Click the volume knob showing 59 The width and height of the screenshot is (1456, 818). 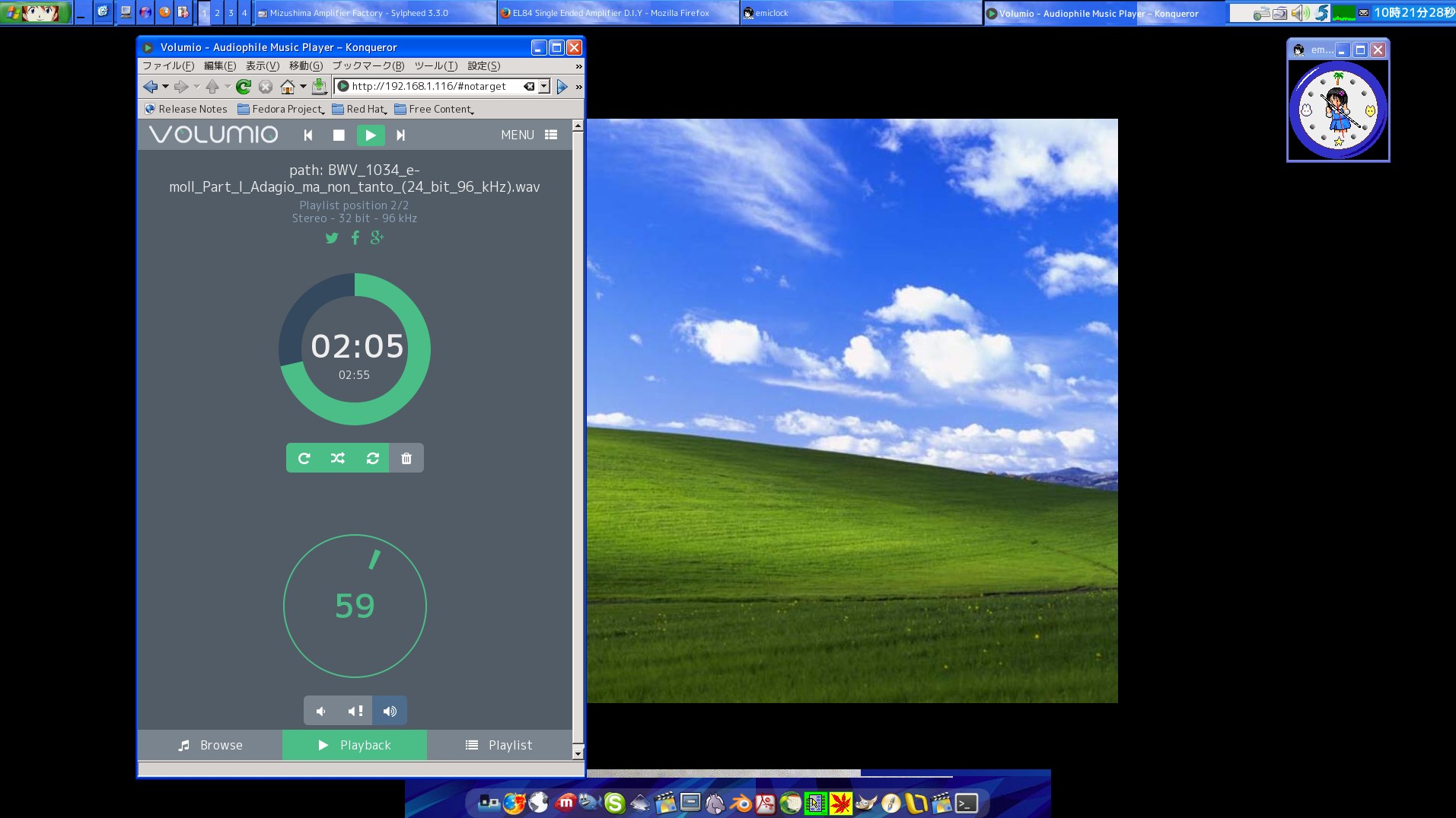click(355, 606)
